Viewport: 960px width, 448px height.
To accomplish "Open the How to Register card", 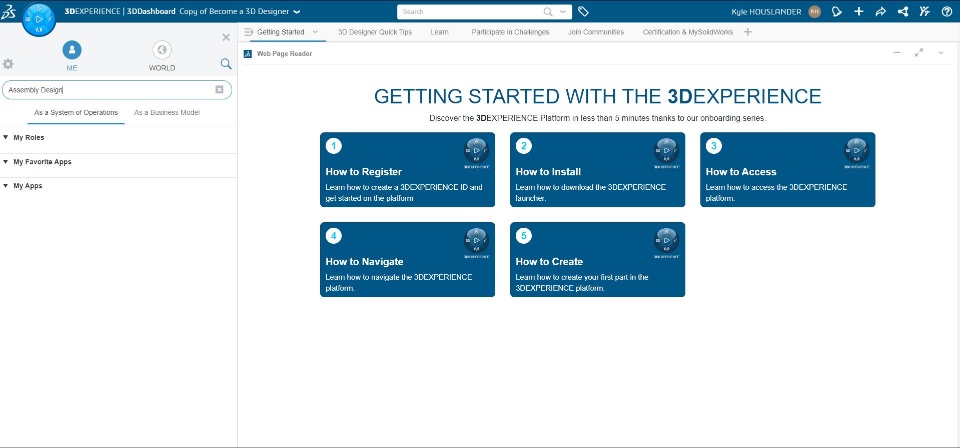I will pyautogui.click(x=407, y=170).
